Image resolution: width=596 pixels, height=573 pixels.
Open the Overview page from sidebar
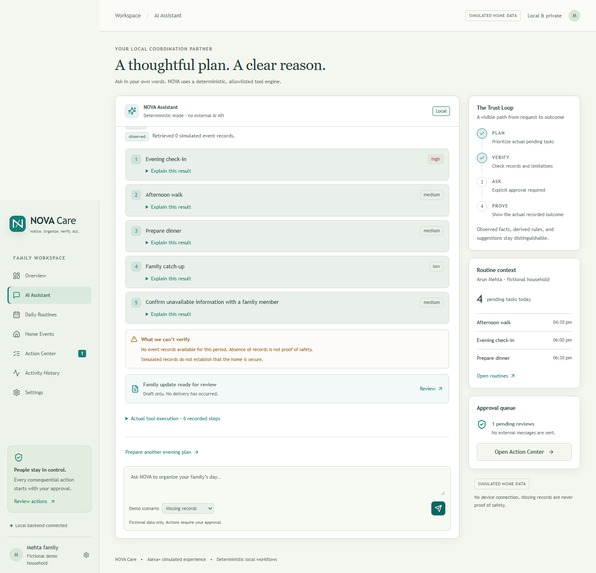point(49,276)
